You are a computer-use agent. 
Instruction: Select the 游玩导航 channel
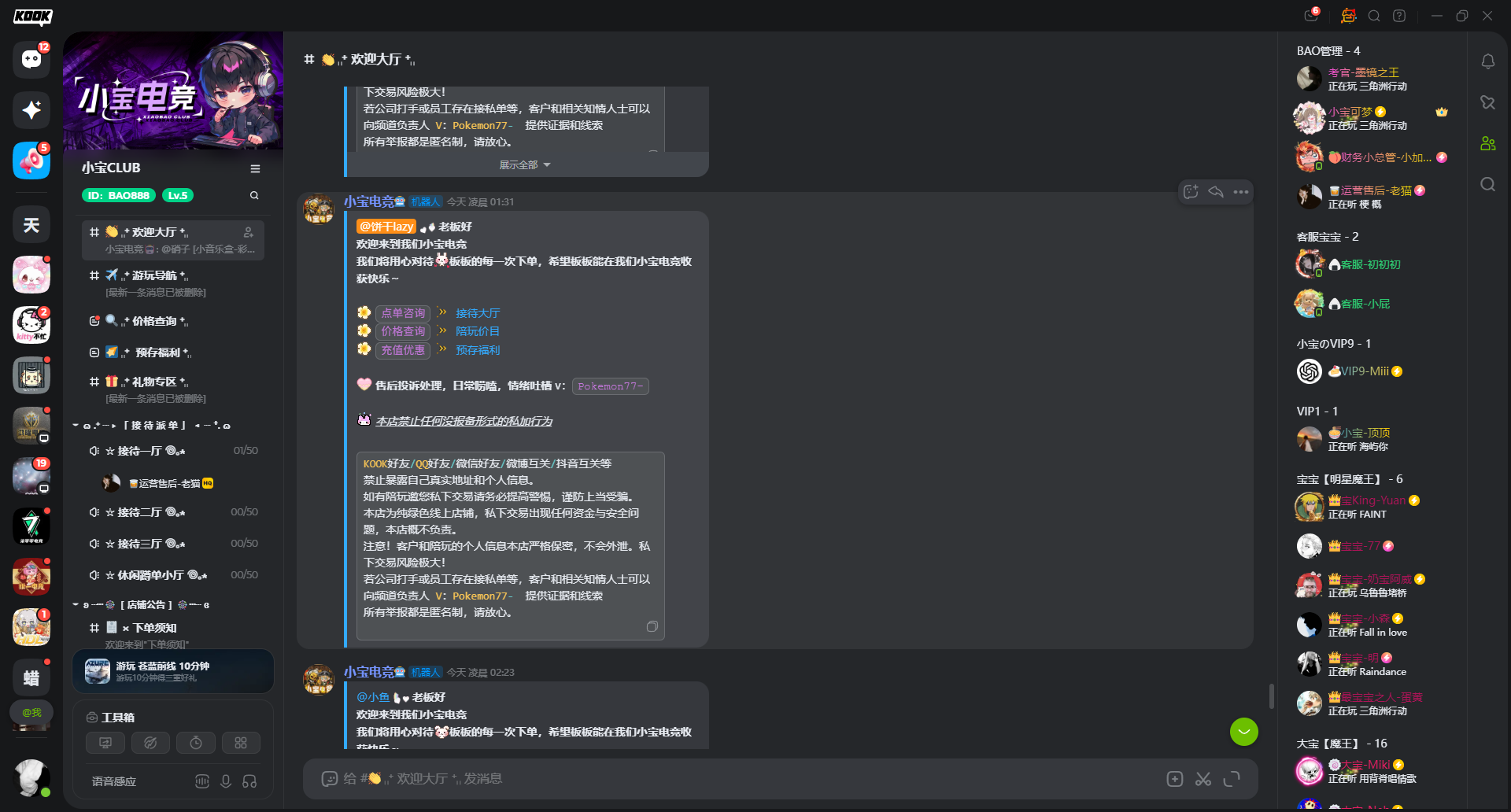tap(173, 283)
